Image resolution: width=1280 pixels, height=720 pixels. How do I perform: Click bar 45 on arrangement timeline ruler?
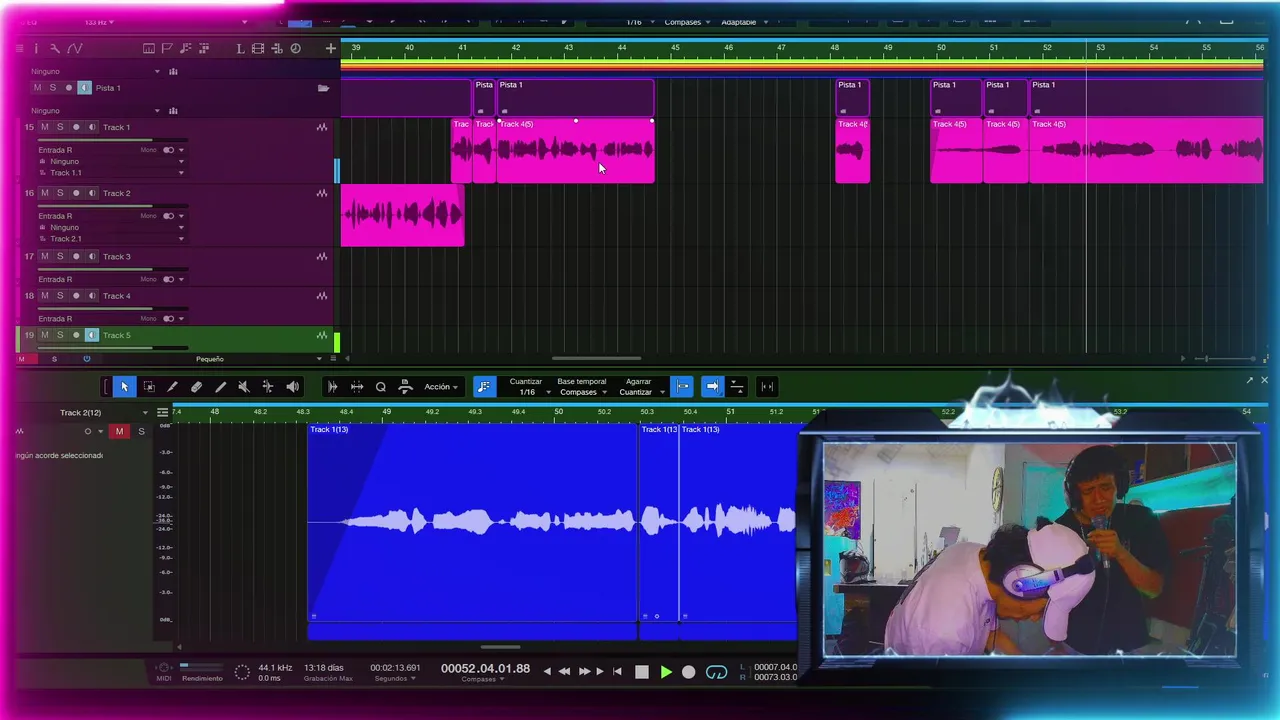click(x=675, y=48)
